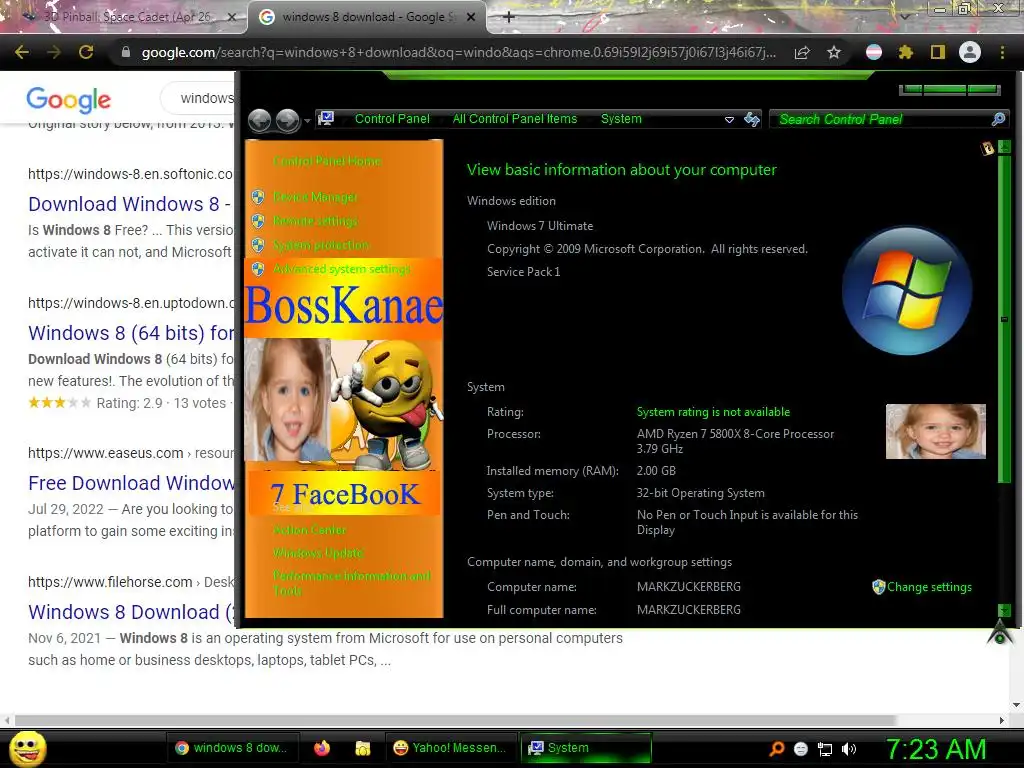
Task: Open Windows 8 Download filehorse result
Action: (131, 612)
